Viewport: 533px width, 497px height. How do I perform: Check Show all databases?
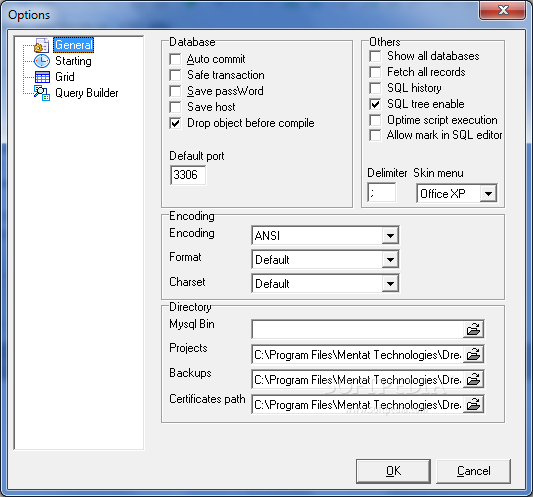click(x=375, y=56)
